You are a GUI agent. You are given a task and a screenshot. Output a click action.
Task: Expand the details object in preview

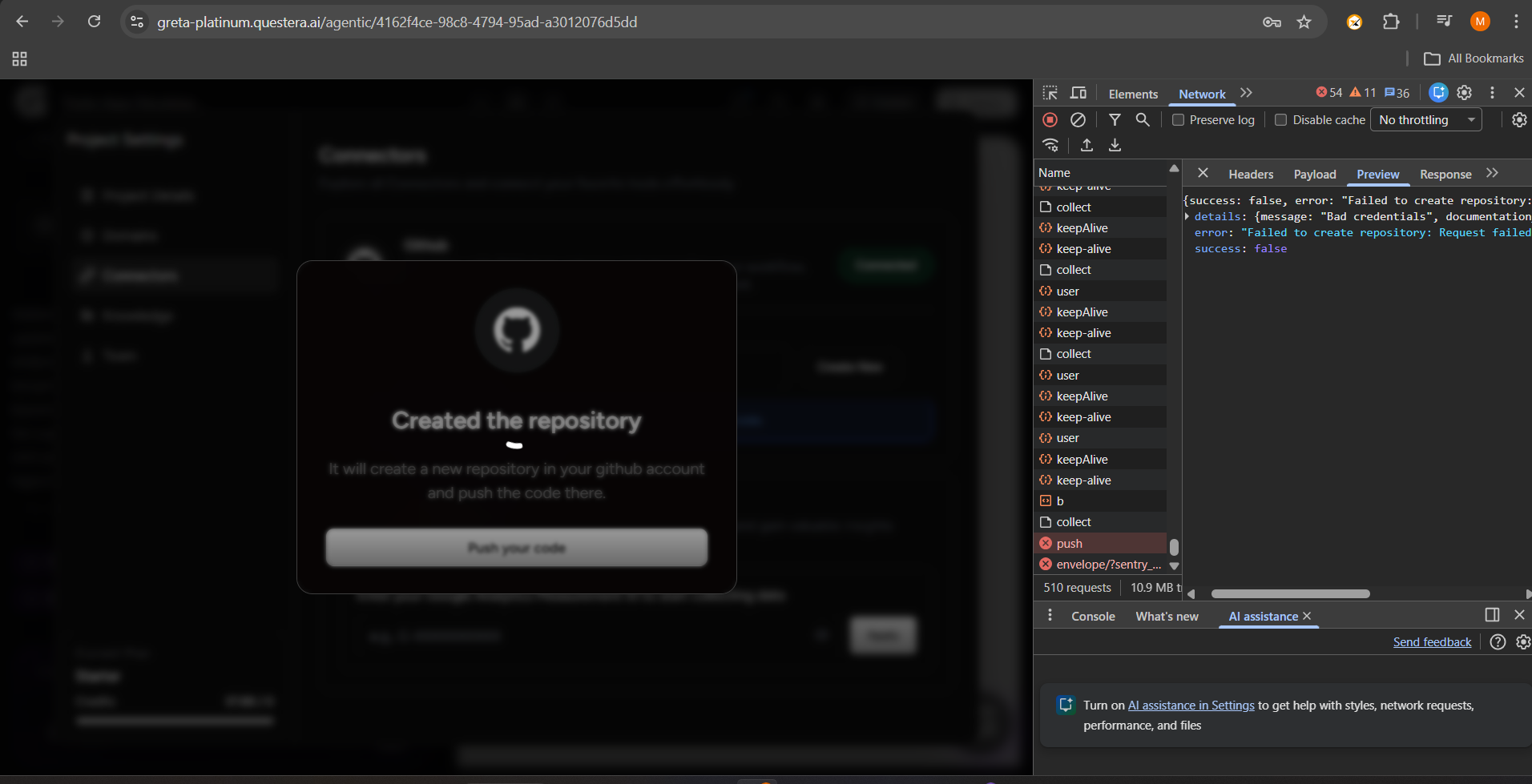tap(1187, 217)
